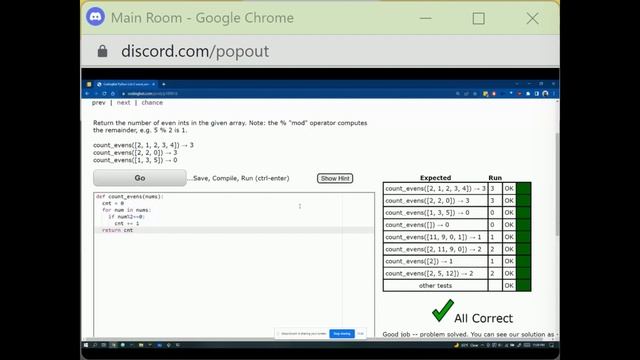Click the lock icon beside discord.com/popout
The height and width of the screenshot is (360, 640).
click(102, 51)
